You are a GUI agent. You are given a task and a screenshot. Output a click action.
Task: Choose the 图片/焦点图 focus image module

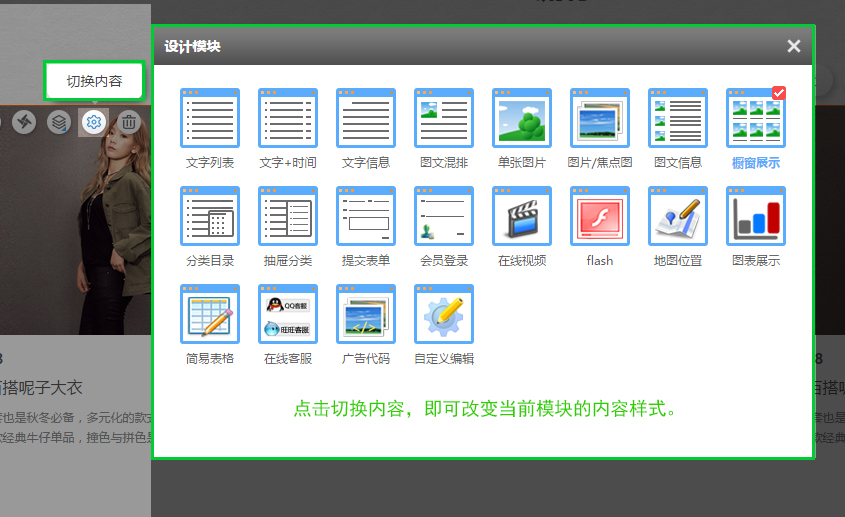[x=600, y=119]
